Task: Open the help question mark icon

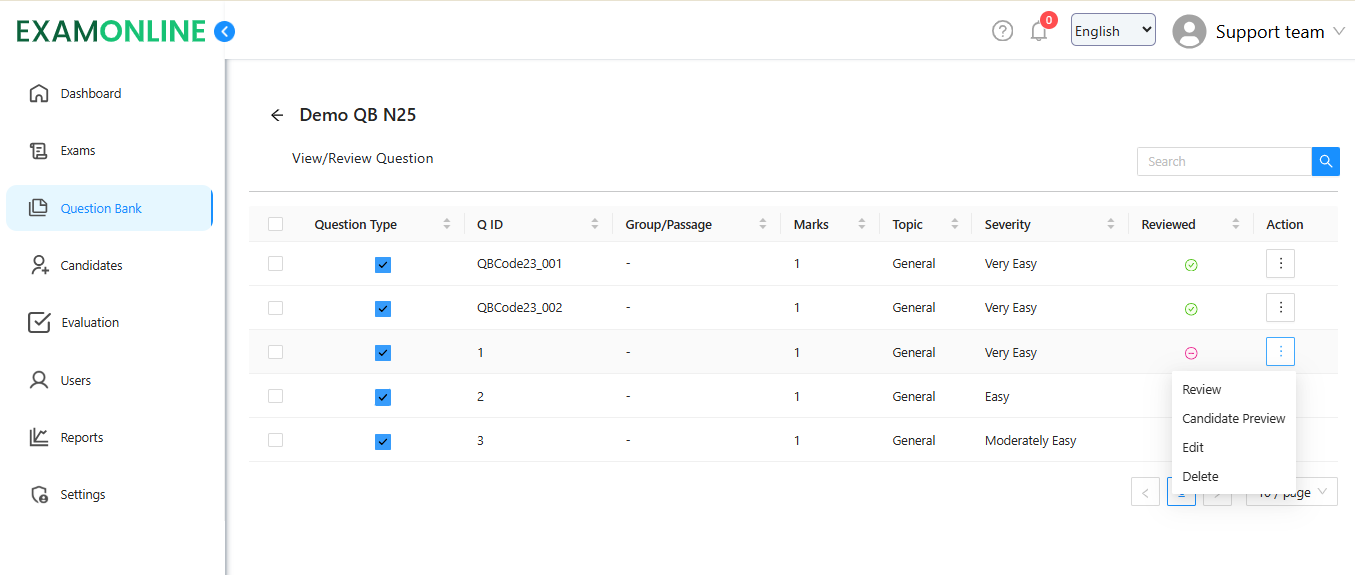Action: (x=1002, y=31)
